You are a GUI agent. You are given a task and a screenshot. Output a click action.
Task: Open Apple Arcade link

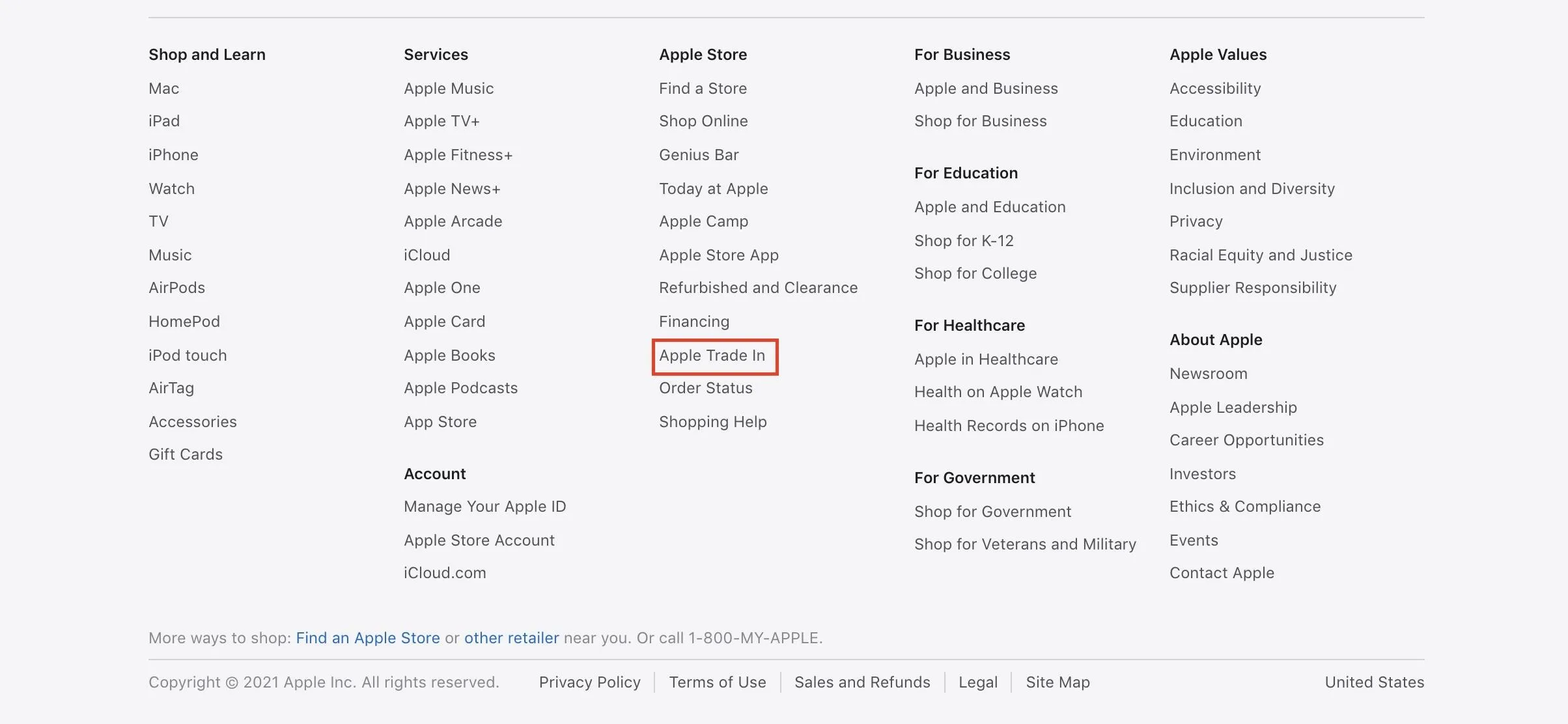point(453,221)
